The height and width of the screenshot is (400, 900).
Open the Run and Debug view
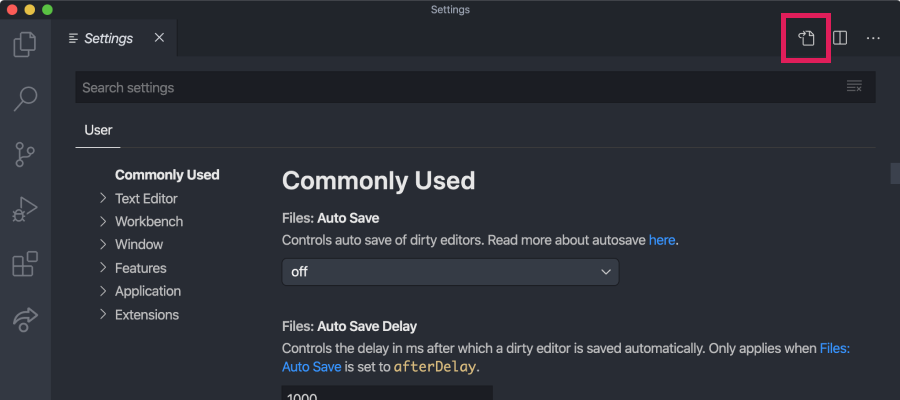point(25,209)
